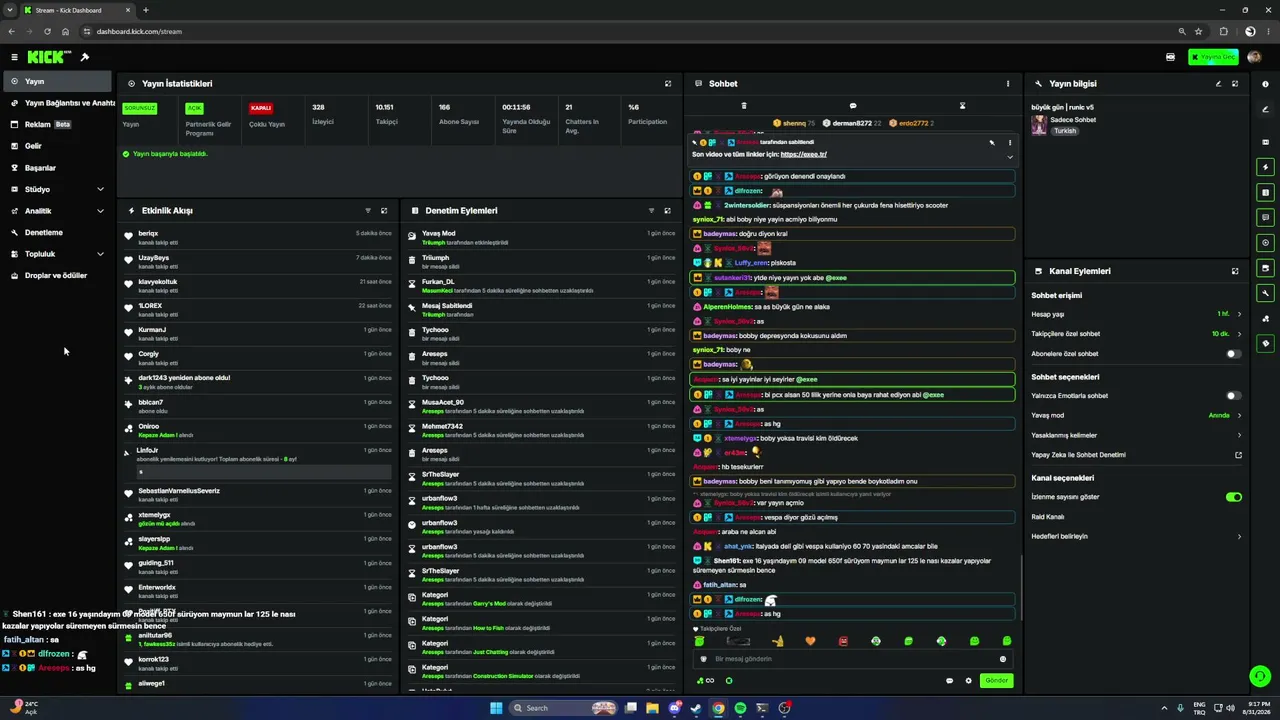This screenshot has height=720, width=1280.
Task: Open Hedefleri belirleyin settings
Action: pos(1136,537)
